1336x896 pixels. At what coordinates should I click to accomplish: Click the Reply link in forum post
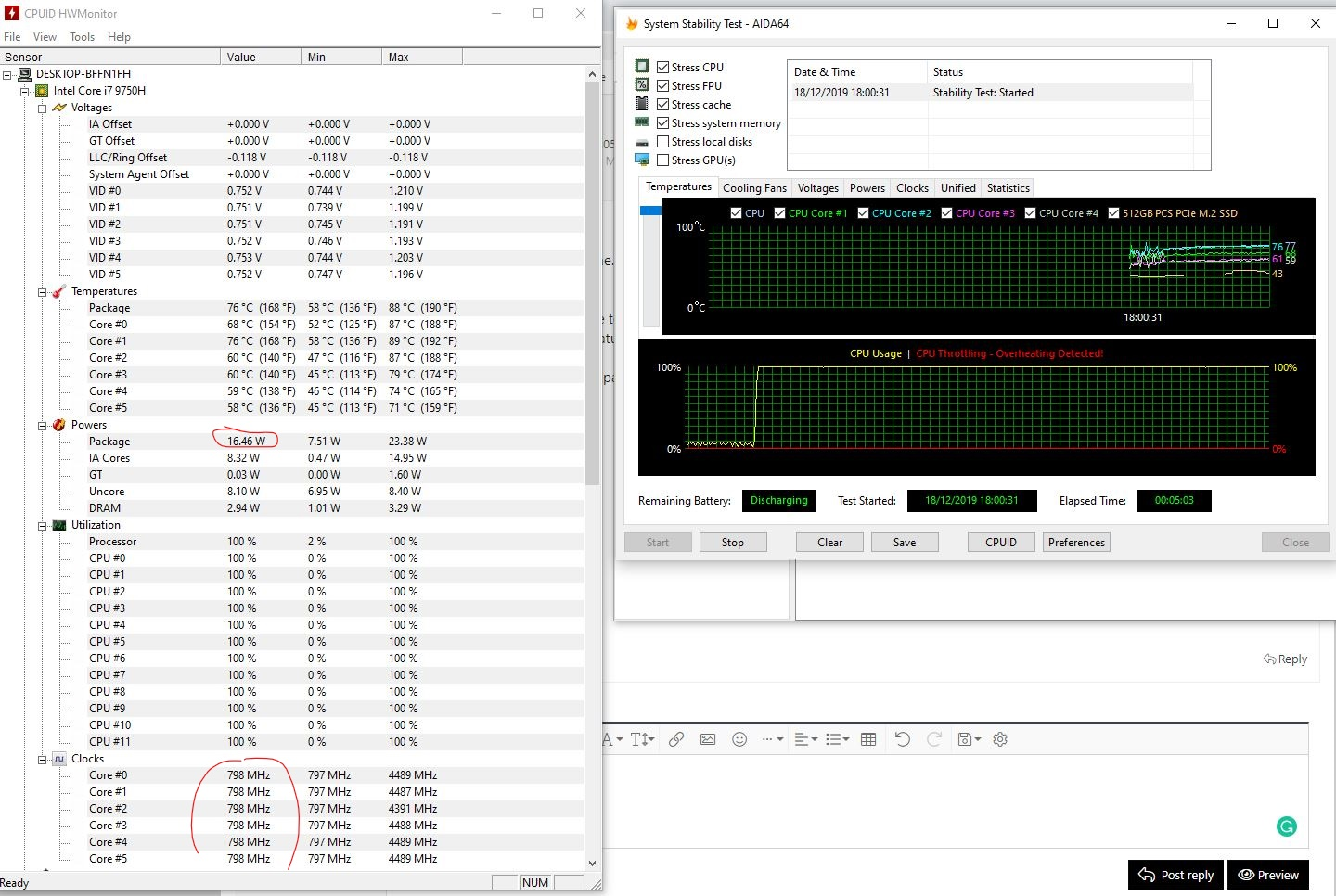(1285, 659)
